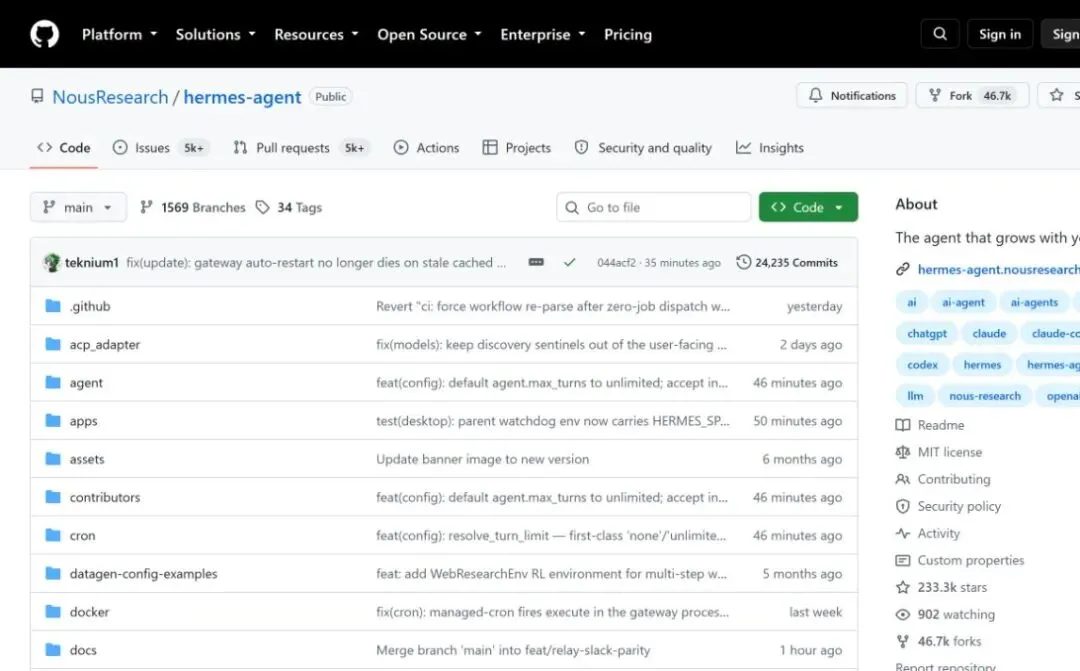The height and width of the screenshot is (671, 1080).
Task: Open the MIT license link
Action: 939,452
